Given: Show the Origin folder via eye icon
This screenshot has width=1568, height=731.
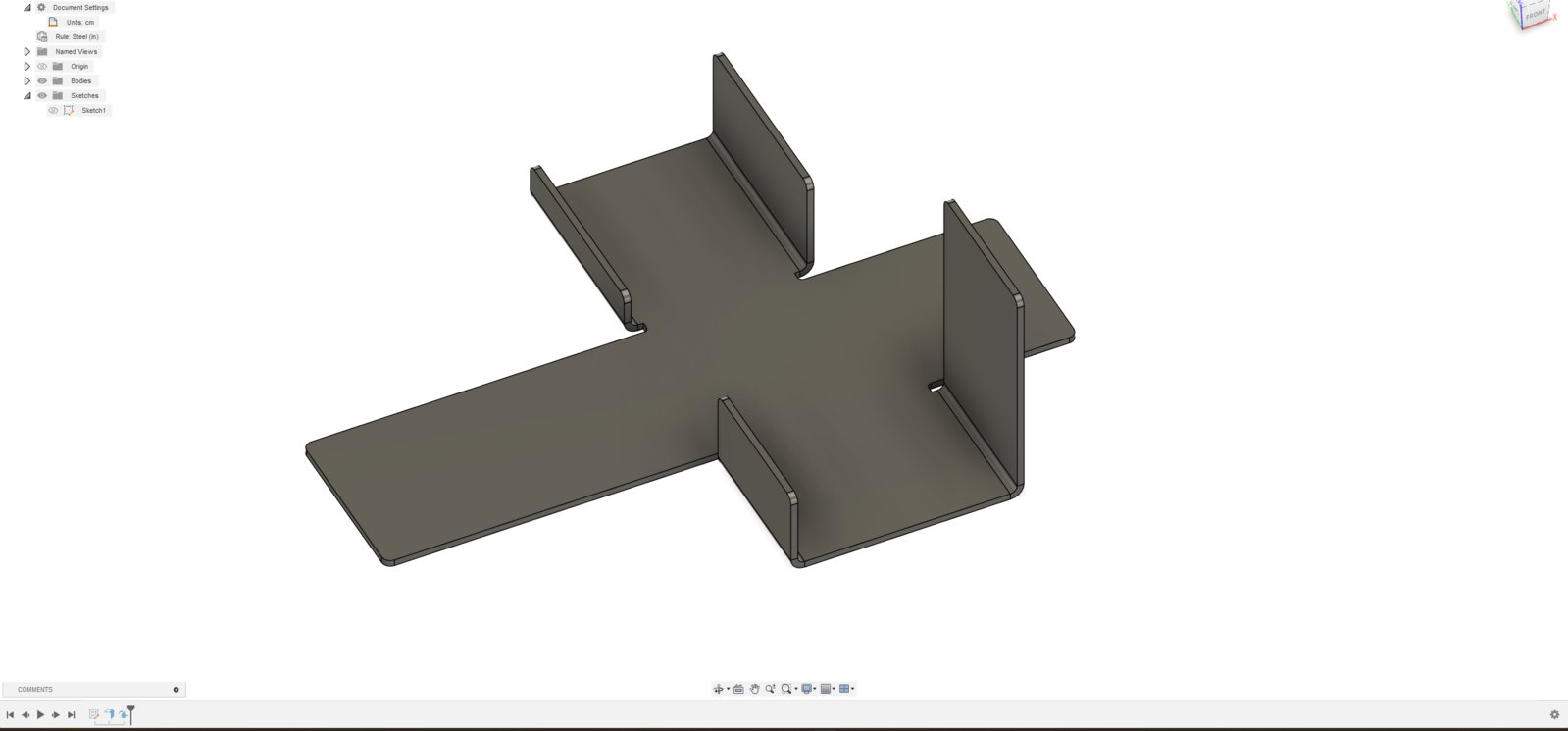Looking at the screenshot, I should (x=42, y=66).
